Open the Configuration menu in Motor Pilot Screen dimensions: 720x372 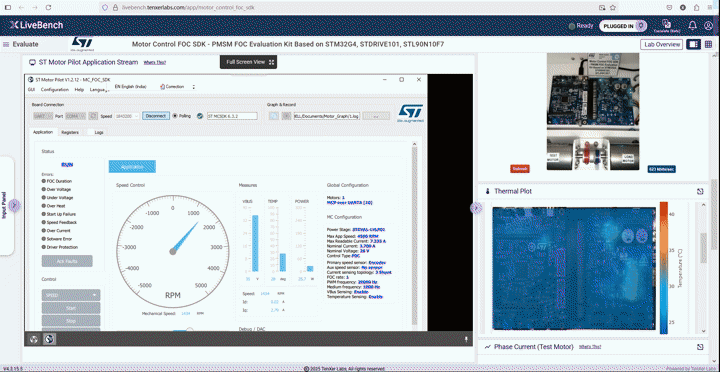tap(55, 90)
